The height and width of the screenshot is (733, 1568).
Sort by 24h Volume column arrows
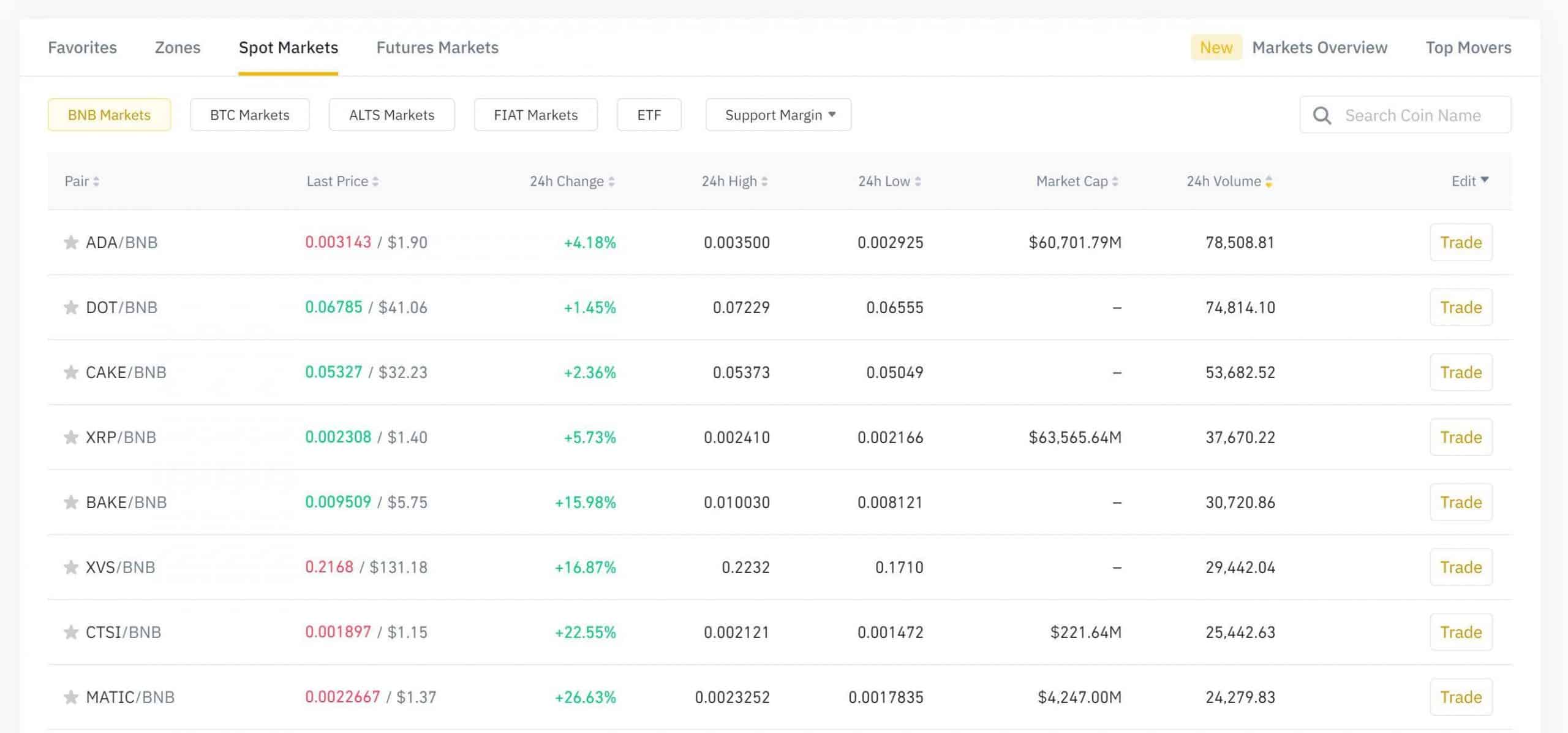1268,181
